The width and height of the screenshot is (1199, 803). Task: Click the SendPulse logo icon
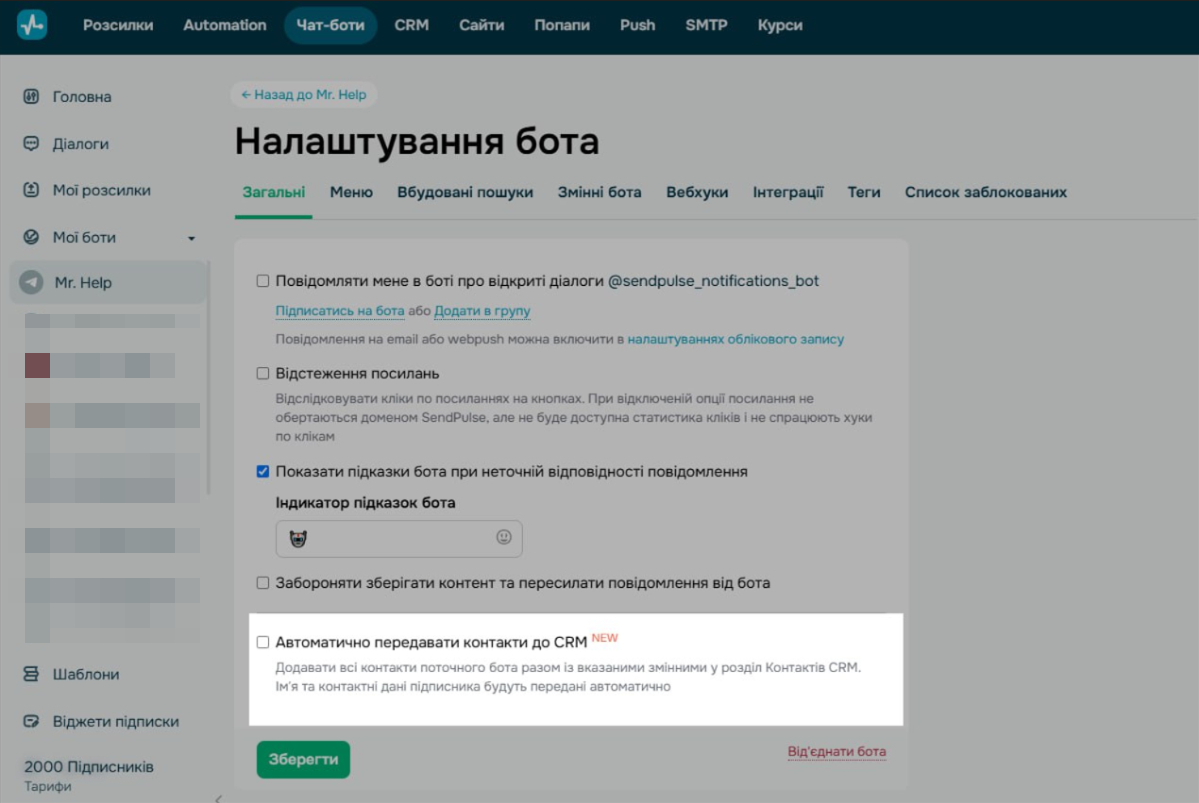pos(32,24)
